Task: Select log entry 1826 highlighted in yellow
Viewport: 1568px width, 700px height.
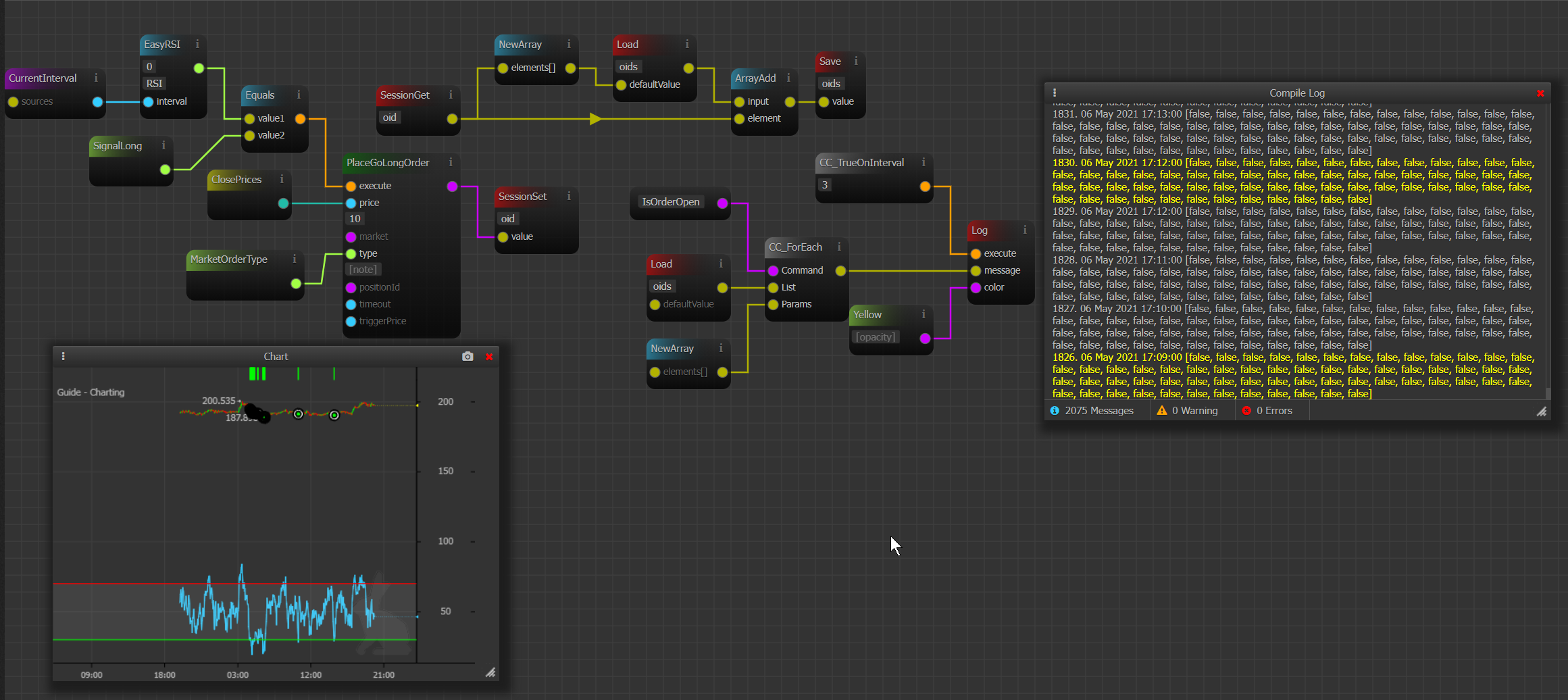Action: coord(1293,375)
